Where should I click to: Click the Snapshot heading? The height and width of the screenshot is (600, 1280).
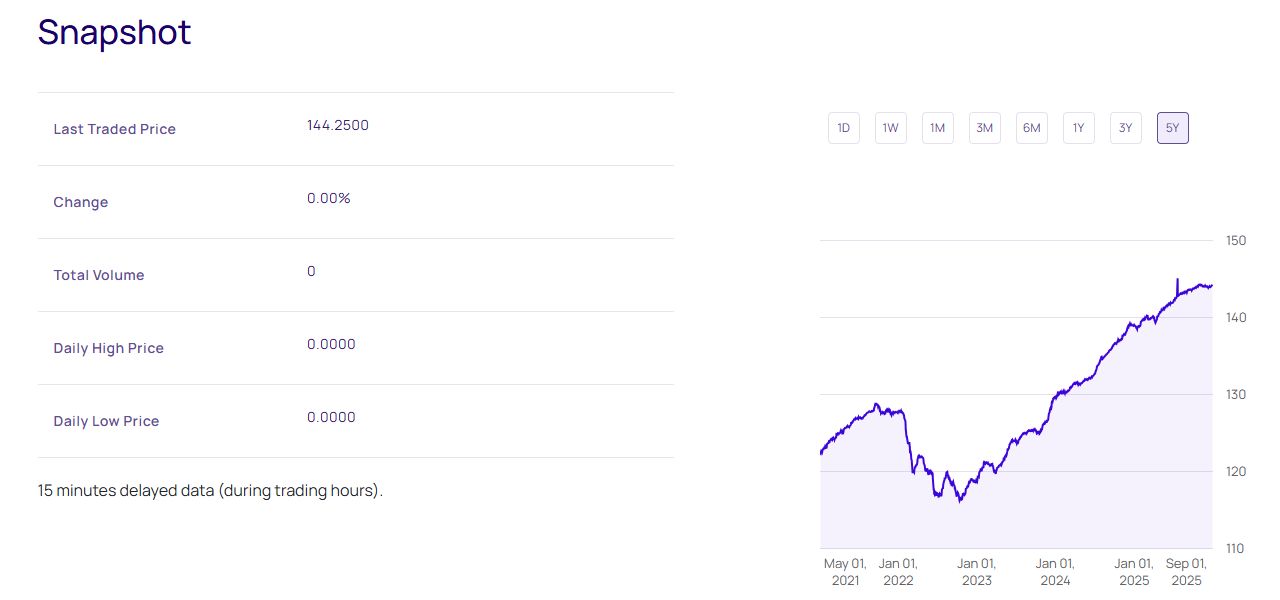(x=114, y=32)
